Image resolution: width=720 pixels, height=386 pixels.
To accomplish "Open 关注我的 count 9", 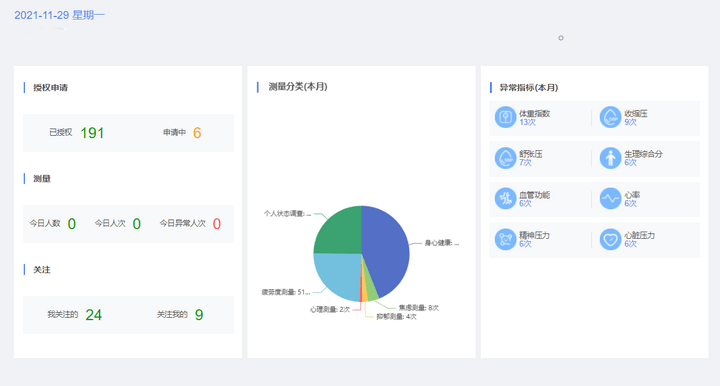I will 199,315.
